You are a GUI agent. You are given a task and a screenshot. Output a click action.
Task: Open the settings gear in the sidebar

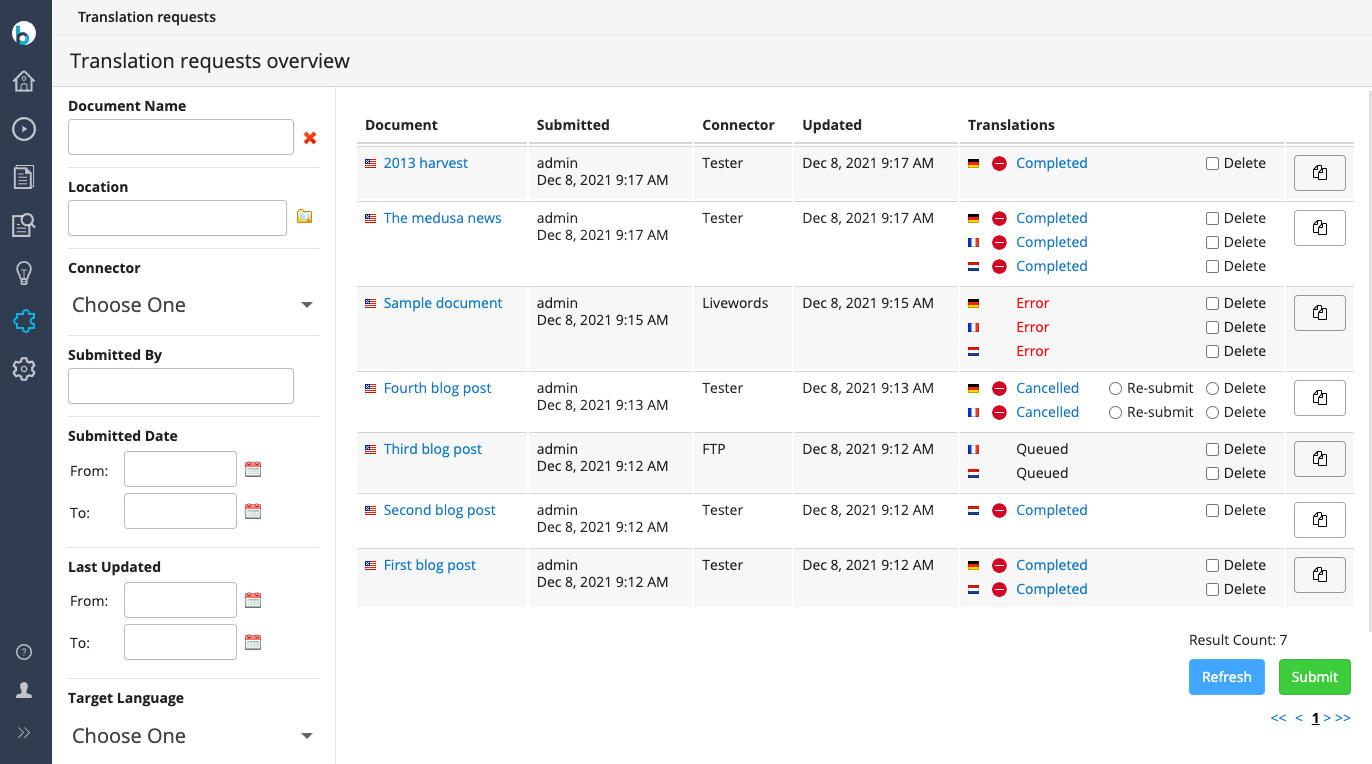(x=24, y=369)
